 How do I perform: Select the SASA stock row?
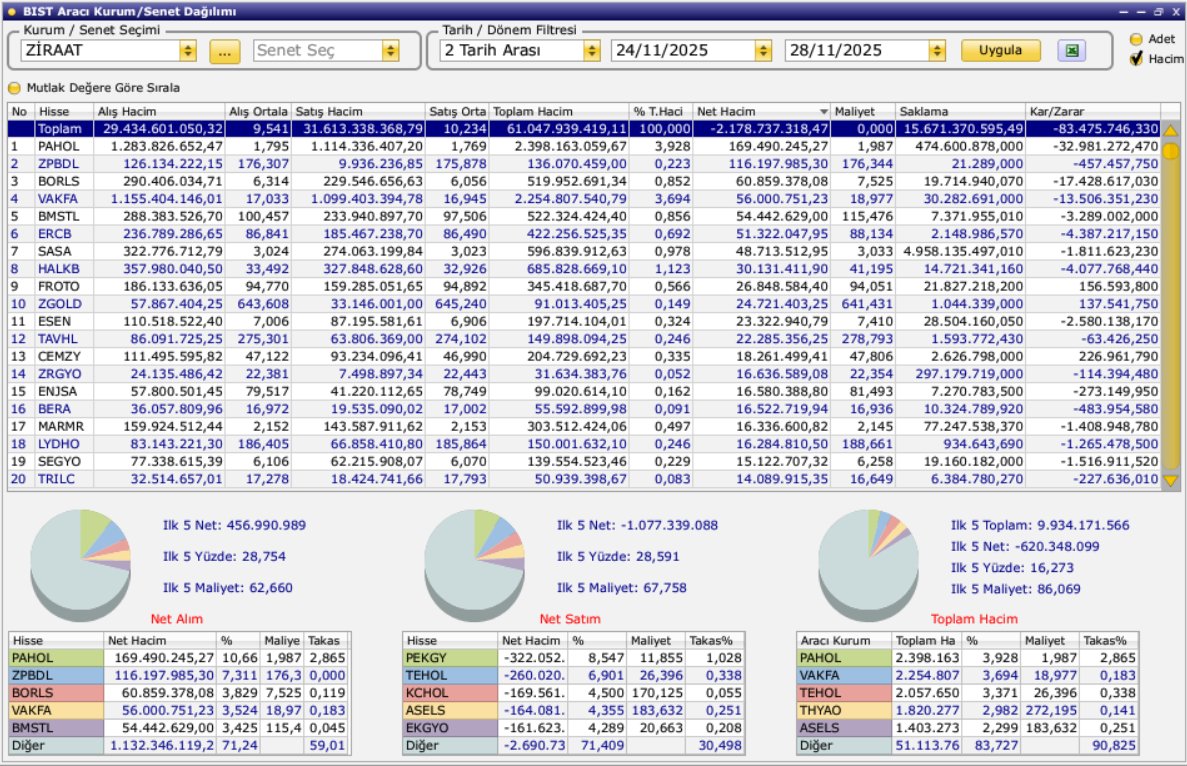coord(584,251)
